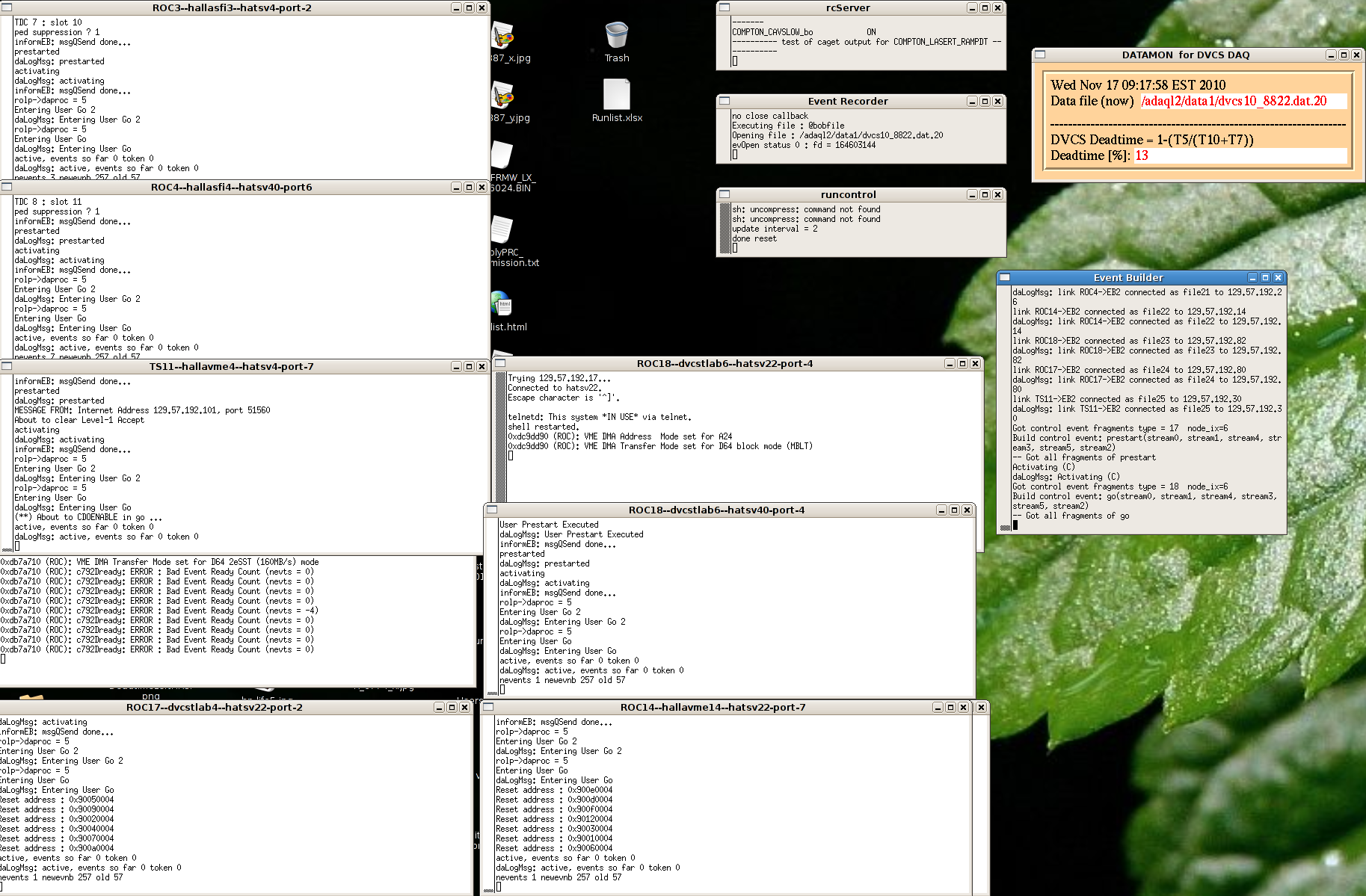Open window menu of ROC18 hatsv40-port-4
This screenshot has width=1366, height=896.
[x=492, y=510]
